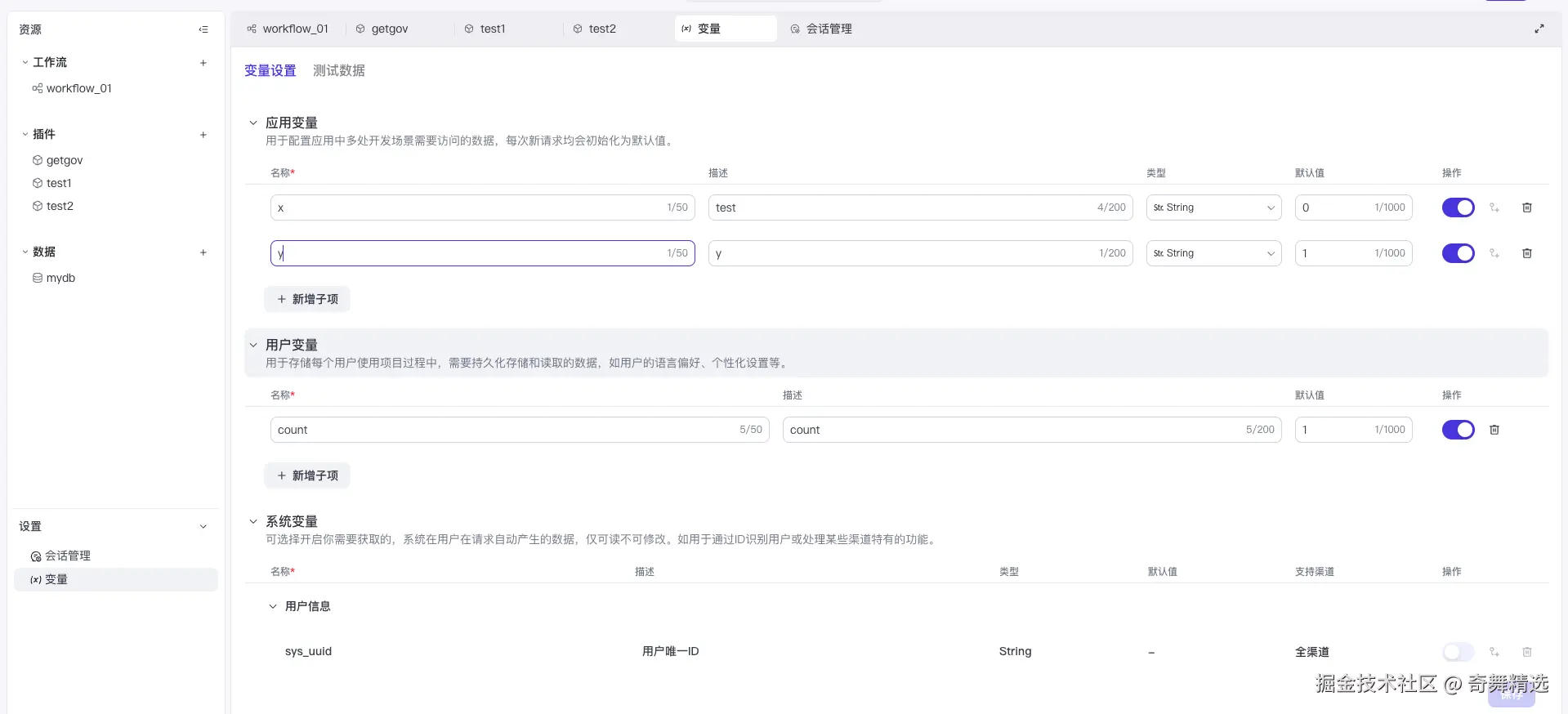This screenshot has height=714, width=1568.
Task: Focus the y variable name field
Action: 482,253
